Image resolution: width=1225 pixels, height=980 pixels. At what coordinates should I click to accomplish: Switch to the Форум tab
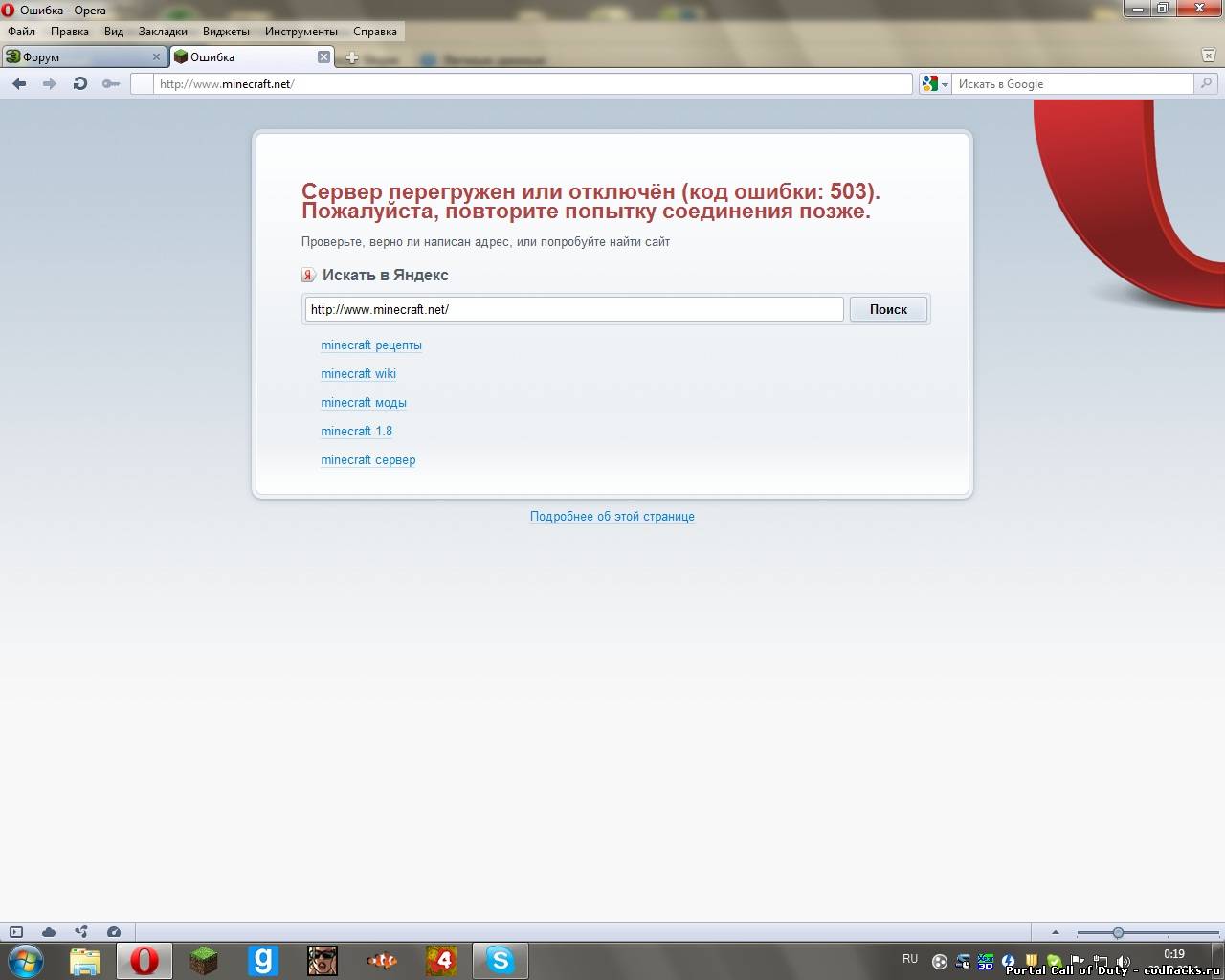pyautogui.click(x=84, y=57)
